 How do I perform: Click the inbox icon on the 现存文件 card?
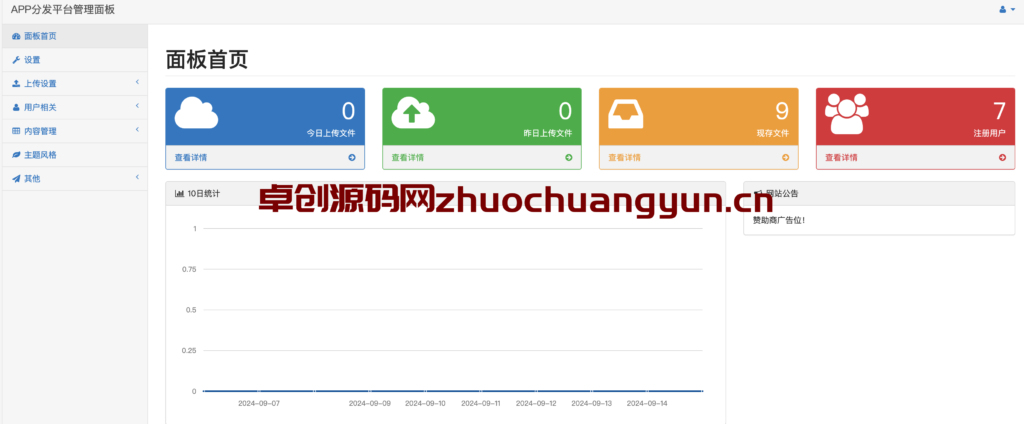point(626,114)
